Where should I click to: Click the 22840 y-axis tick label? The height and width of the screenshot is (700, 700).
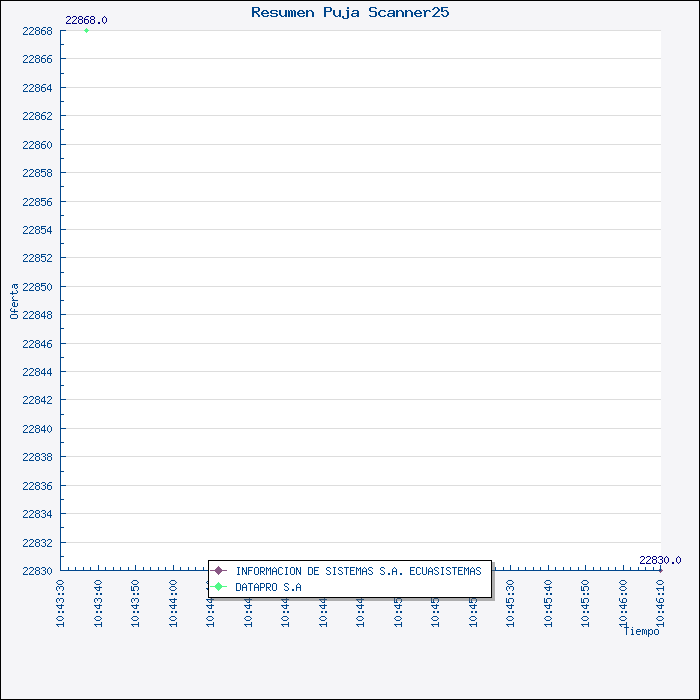(x=37, y=429)
